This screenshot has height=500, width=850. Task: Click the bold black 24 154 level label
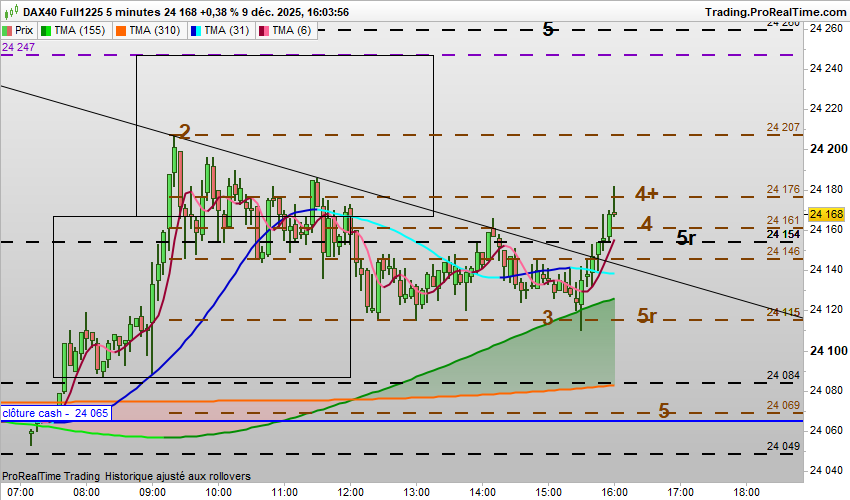click(x=783, y=234)
